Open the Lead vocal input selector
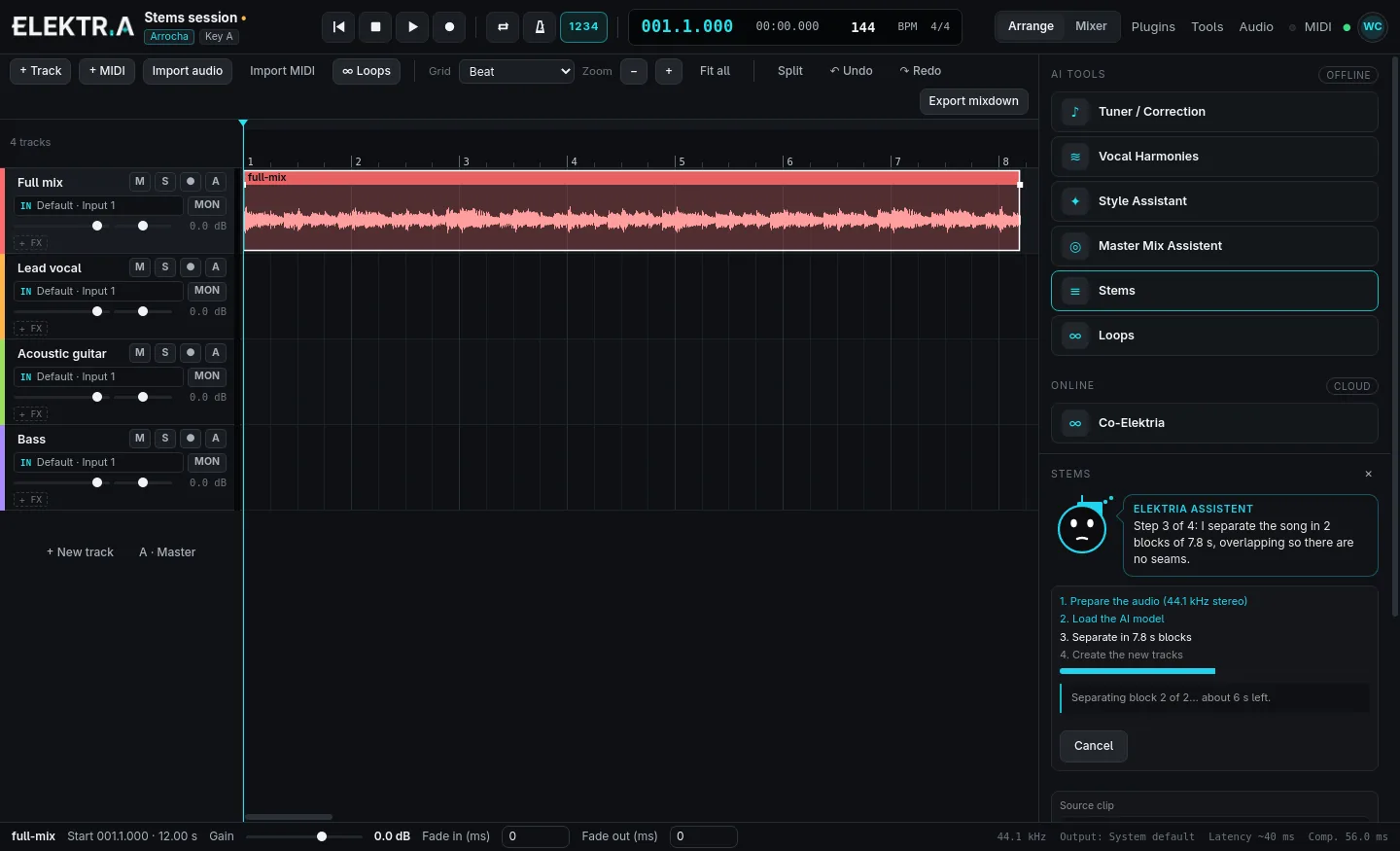 coord(98,291)
